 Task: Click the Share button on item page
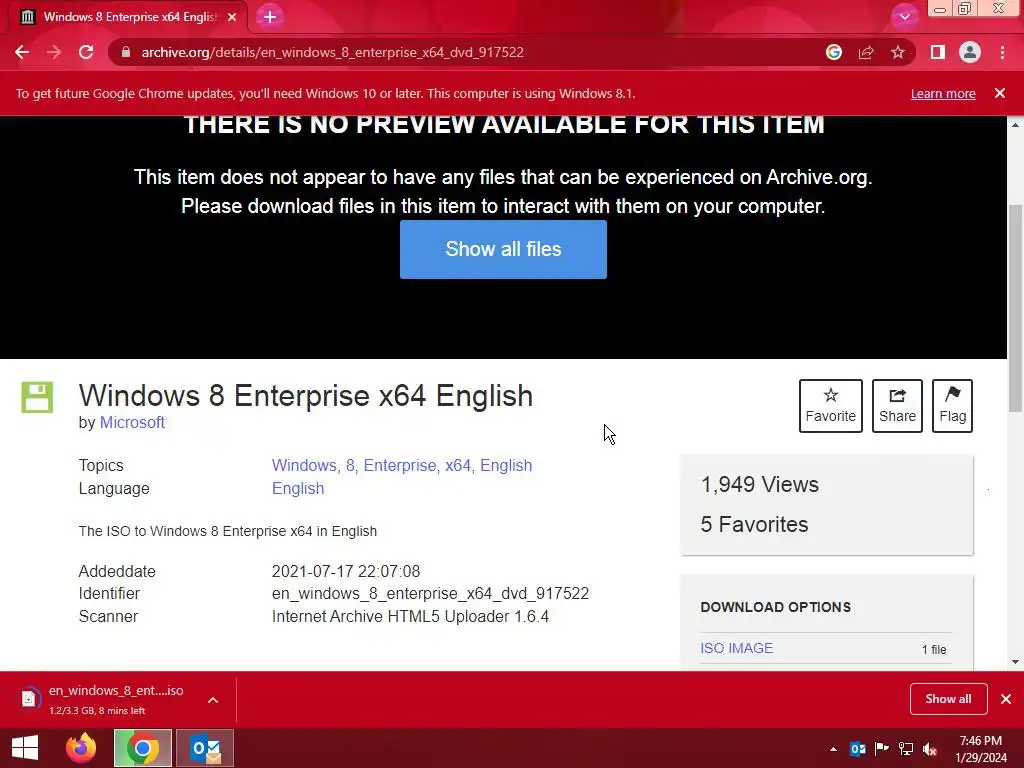[x=897, y=406]
